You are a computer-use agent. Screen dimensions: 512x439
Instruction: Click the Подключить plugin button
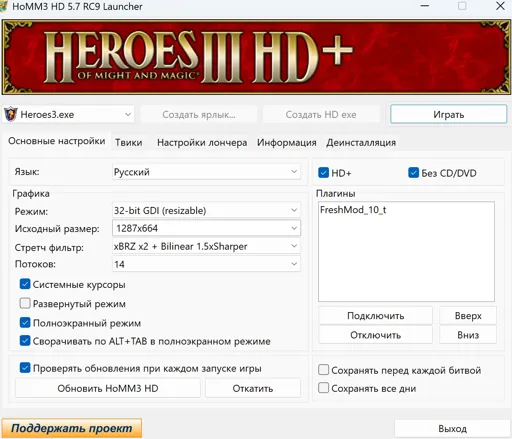click(x=376, y=316)
